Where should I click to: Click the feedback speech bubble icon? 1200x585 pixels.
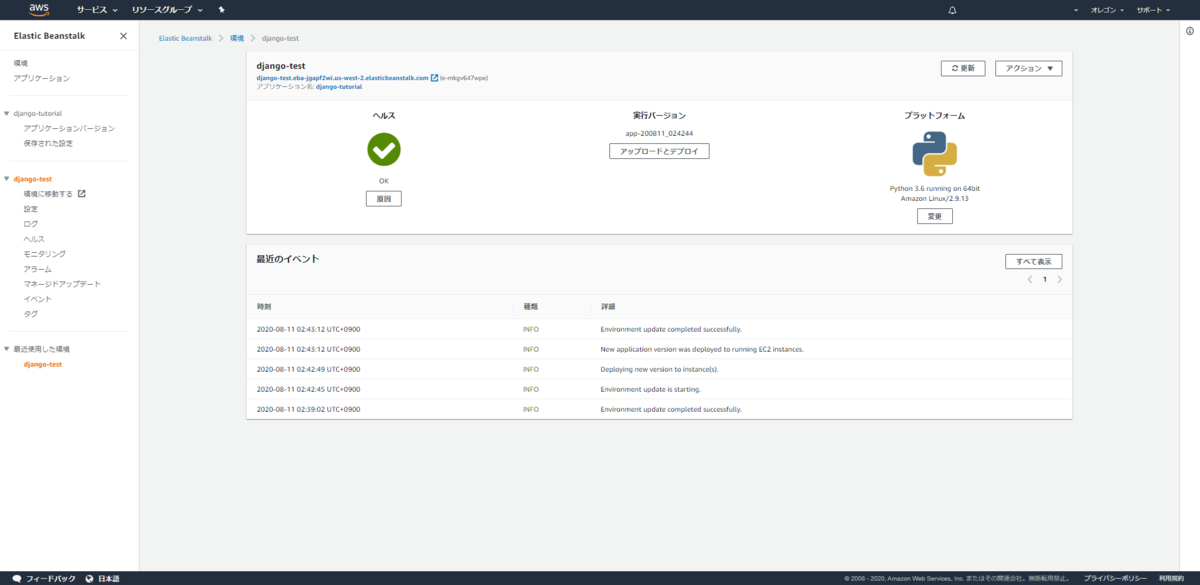click(x=17, y=578)
